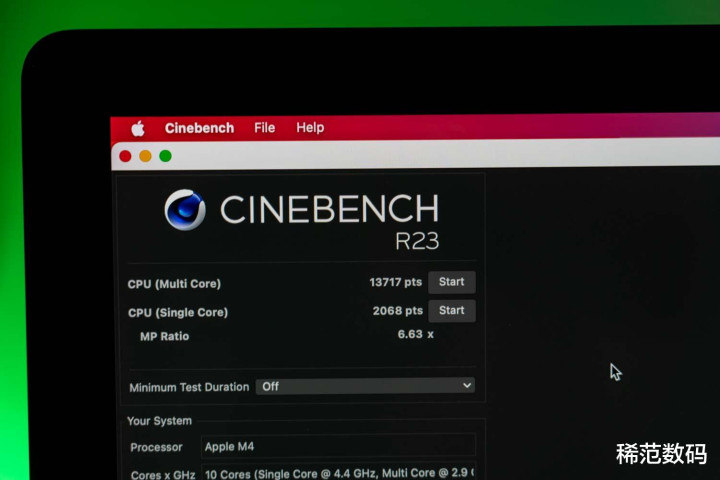Click the Minimum Test Duration label
720x480 pixels.
coord(189,387)
